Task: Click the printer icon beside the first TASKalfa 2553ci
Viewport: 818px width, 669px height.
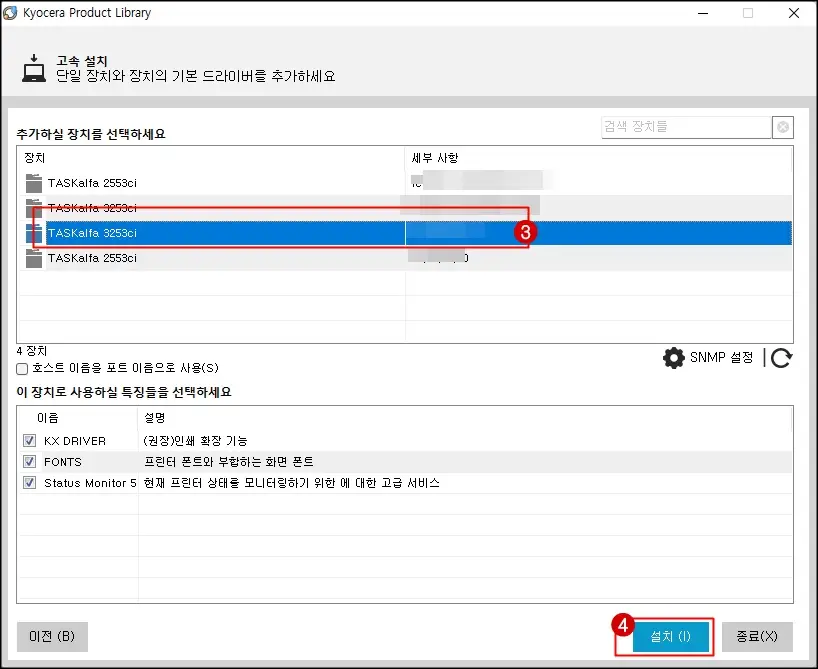Action: click(x=33, y=180)
